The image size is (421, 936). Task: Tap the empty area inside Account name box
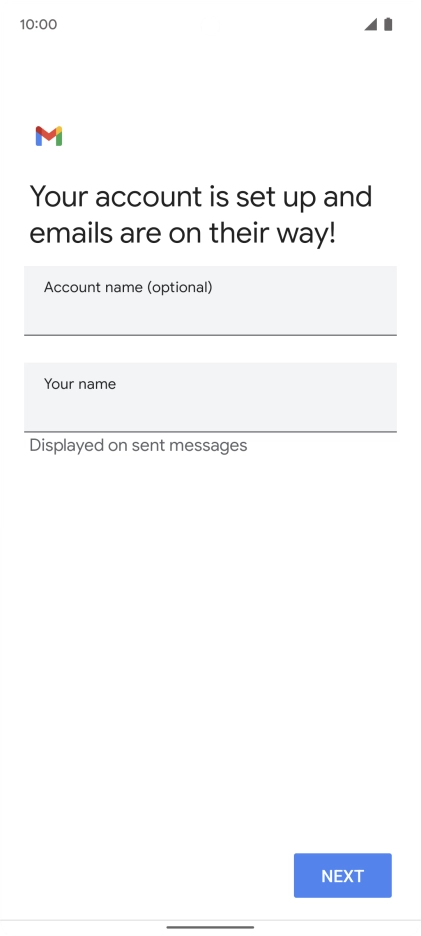pos(210,316)
